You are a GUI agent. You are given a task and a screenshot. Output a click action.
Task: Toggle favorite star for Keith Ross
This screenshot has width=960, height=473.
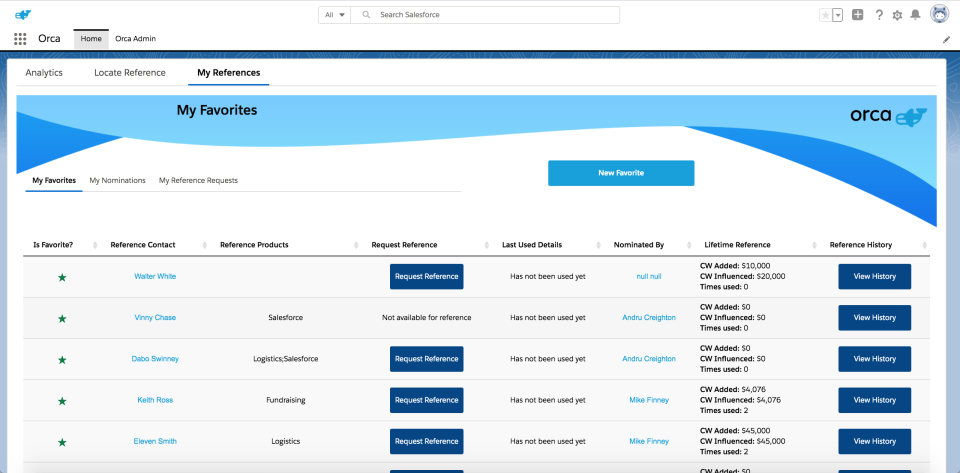(x=62, y=401)
